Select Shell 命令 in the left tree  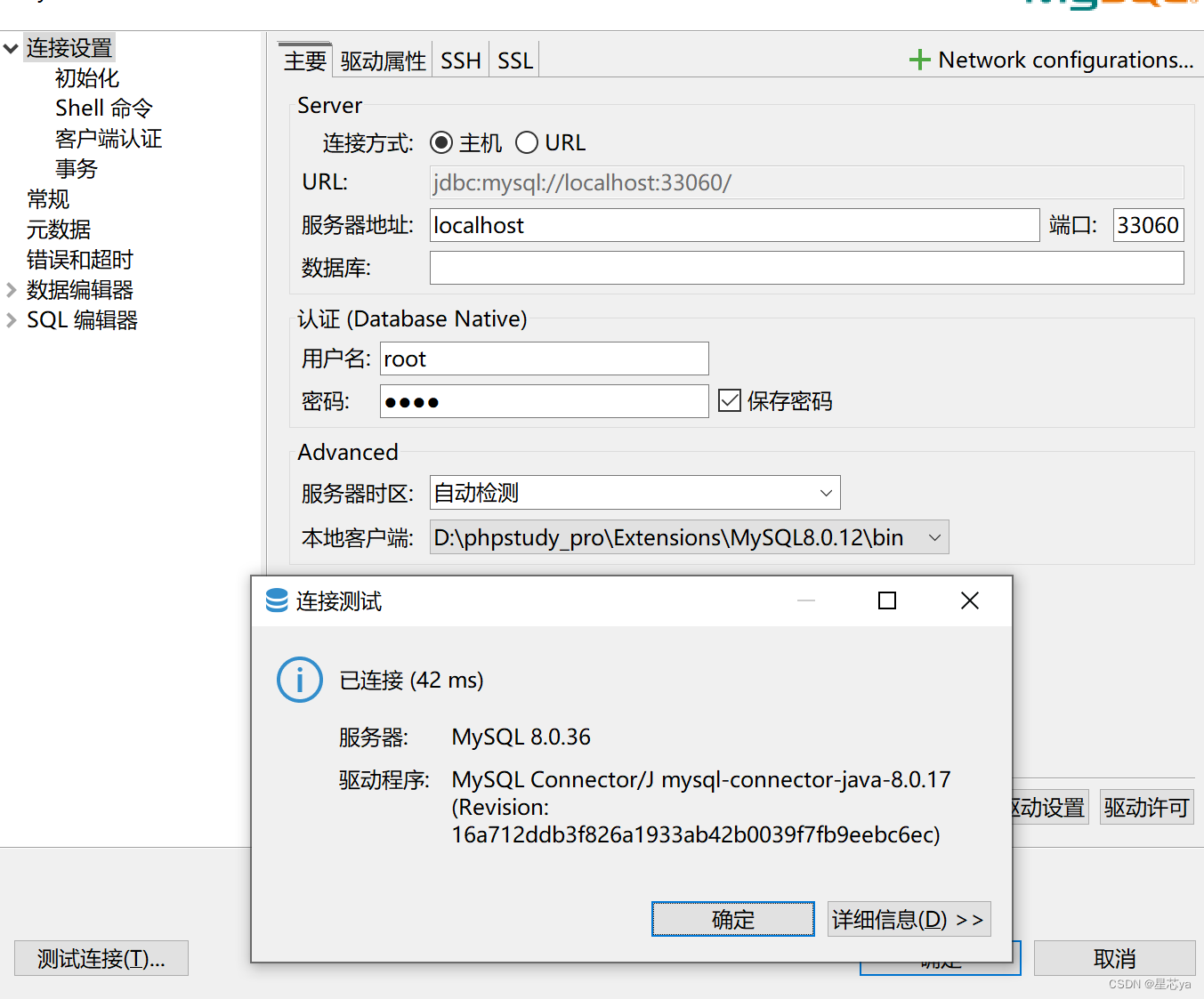[104, 109]
